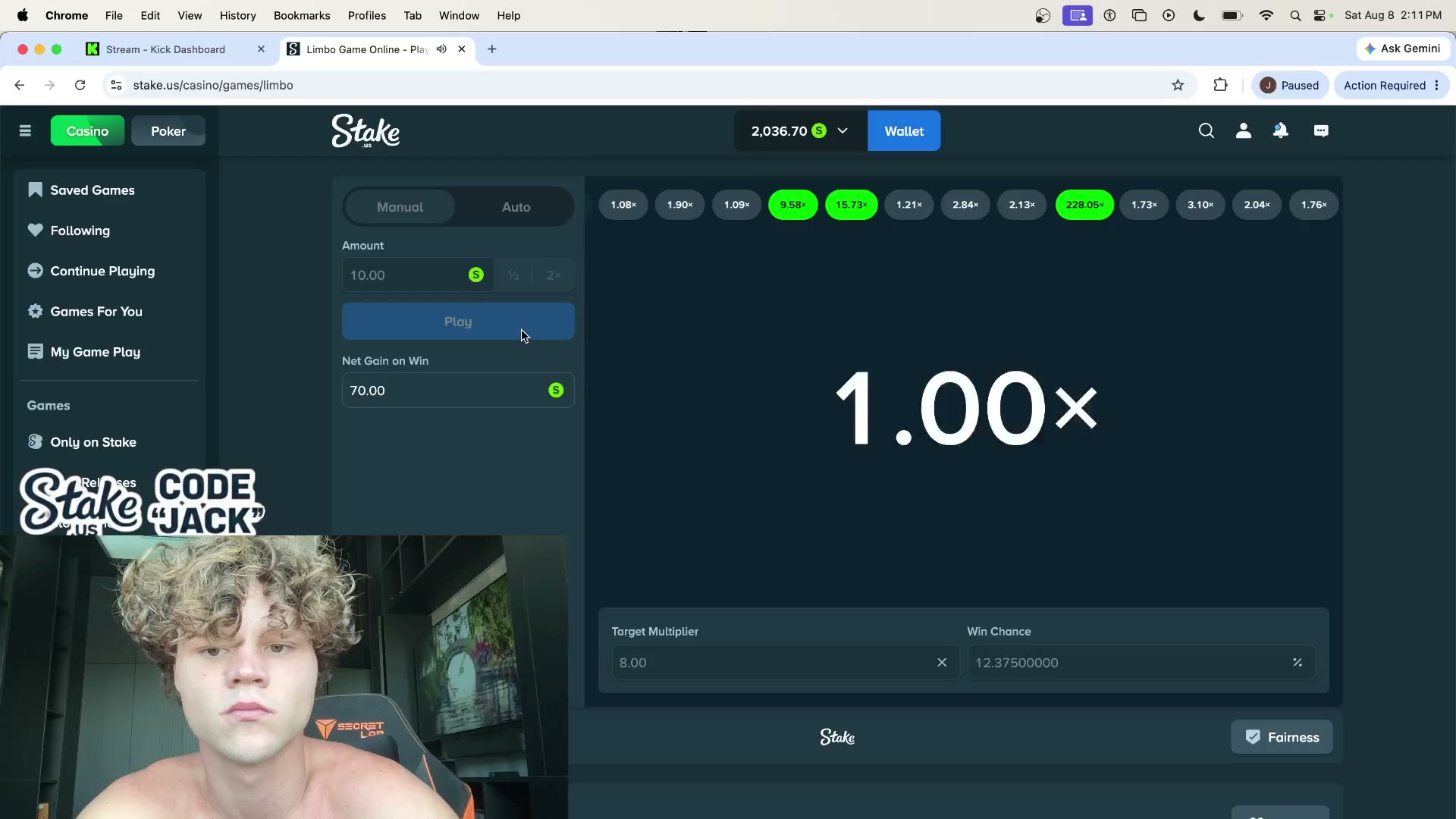Open the Chrome File menu
The image size is (1456, 819).
114,15
